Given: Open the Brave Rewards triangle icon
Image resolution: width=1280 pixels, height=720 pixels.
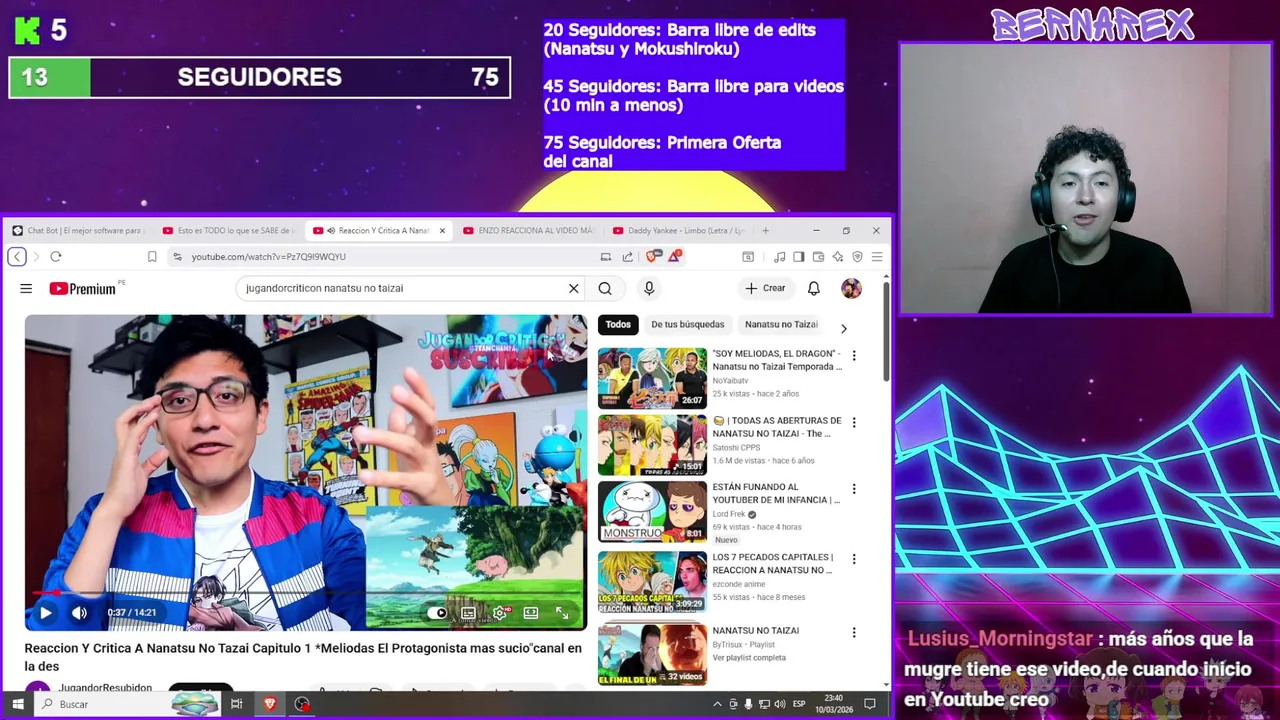Looking at the screenshot, I should 675,257.
